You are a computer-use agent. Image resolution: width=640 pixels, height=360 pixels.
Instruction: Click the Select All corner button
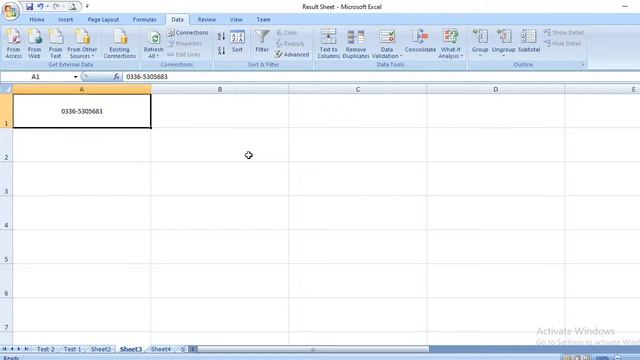[x=6, y=89]
